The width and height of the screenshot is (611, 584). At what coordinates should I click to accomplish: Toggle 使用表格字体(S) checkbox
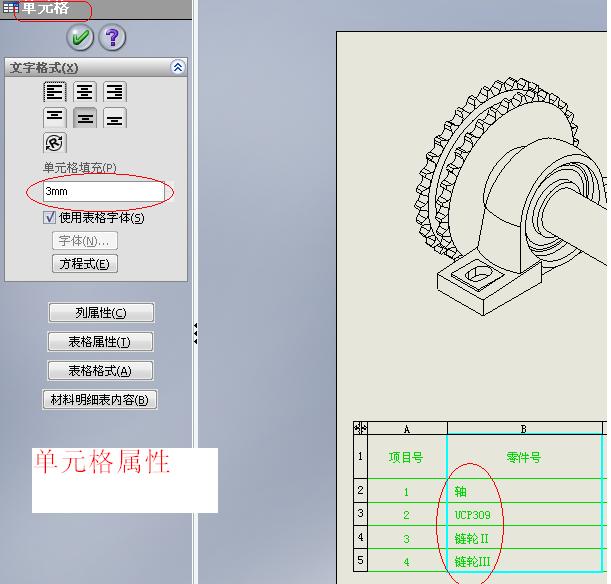[49, 217]
